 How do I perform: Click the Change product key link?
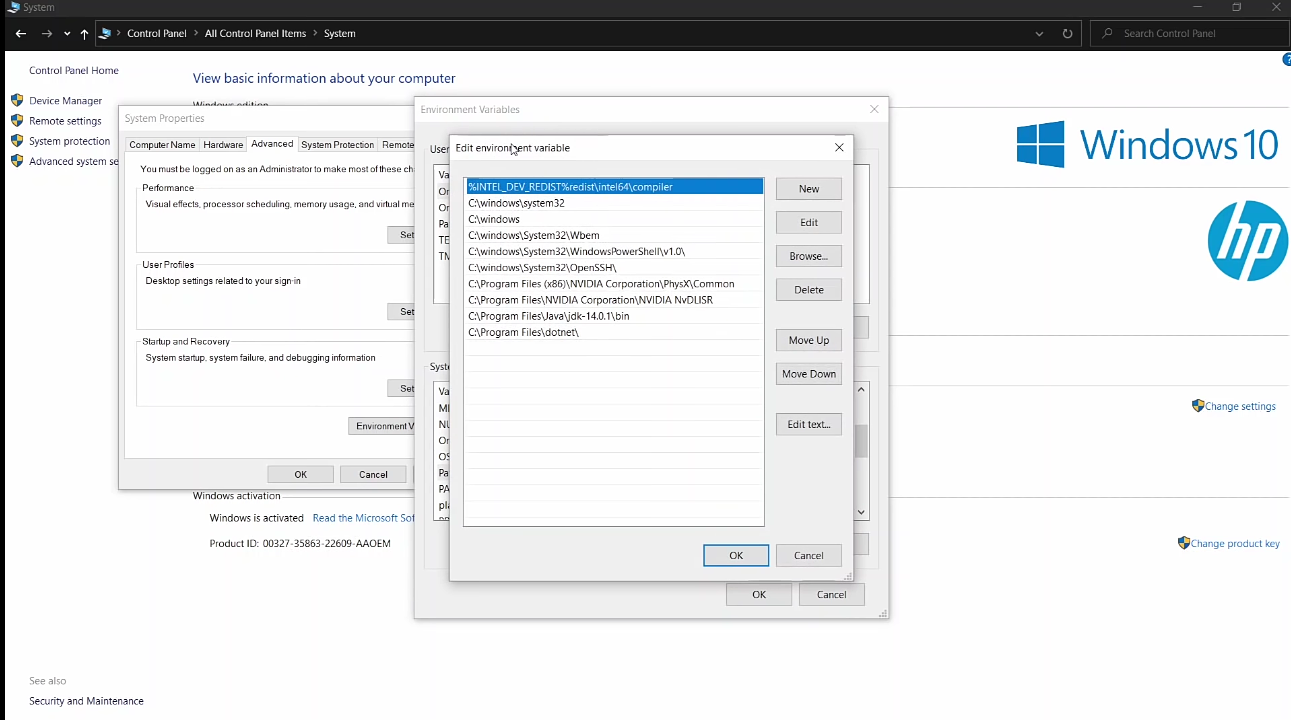pyautogui.click(x=1235, y=544)
